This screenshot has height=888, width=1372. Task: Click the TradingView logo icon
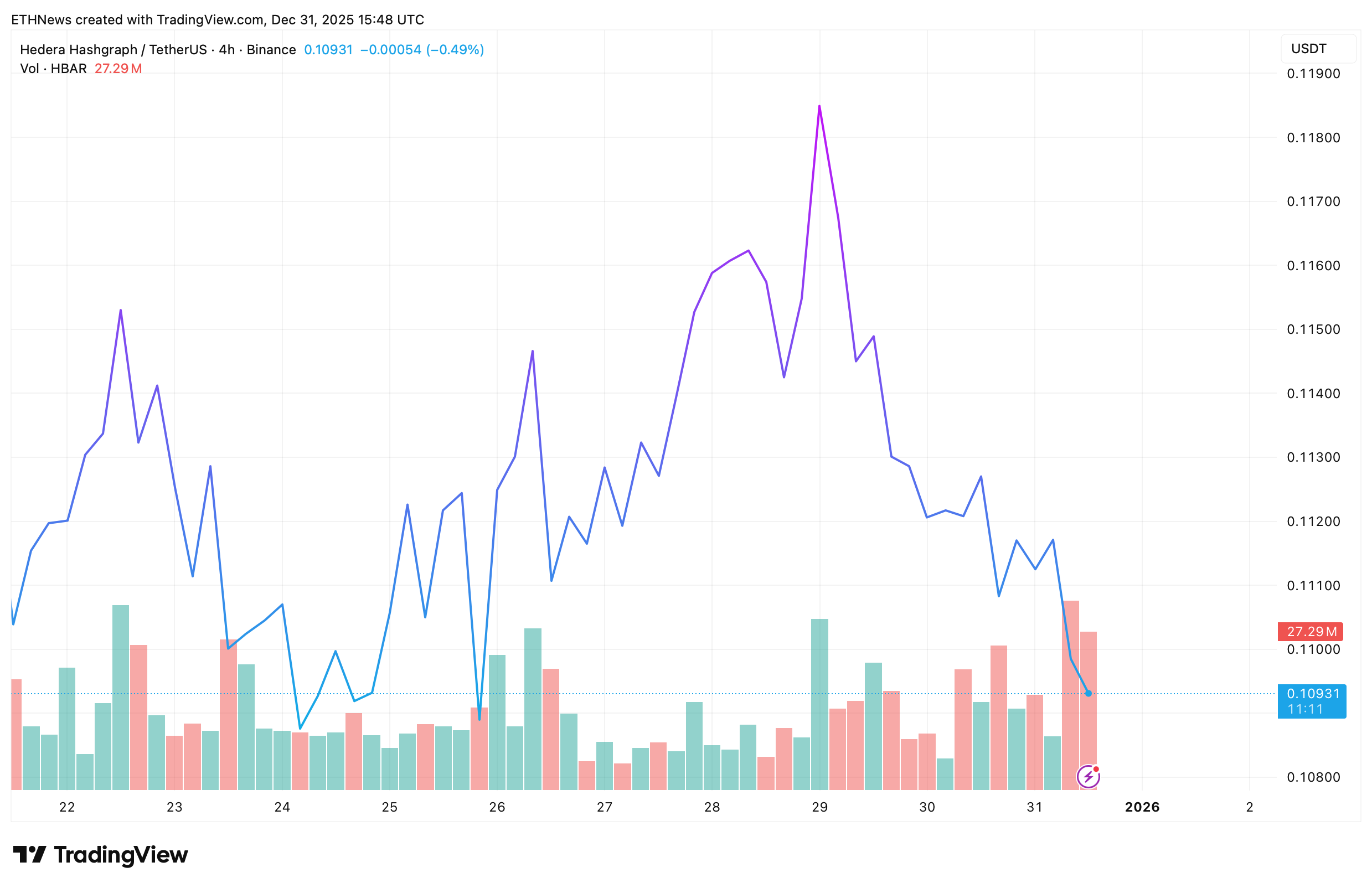click(29, 855)
